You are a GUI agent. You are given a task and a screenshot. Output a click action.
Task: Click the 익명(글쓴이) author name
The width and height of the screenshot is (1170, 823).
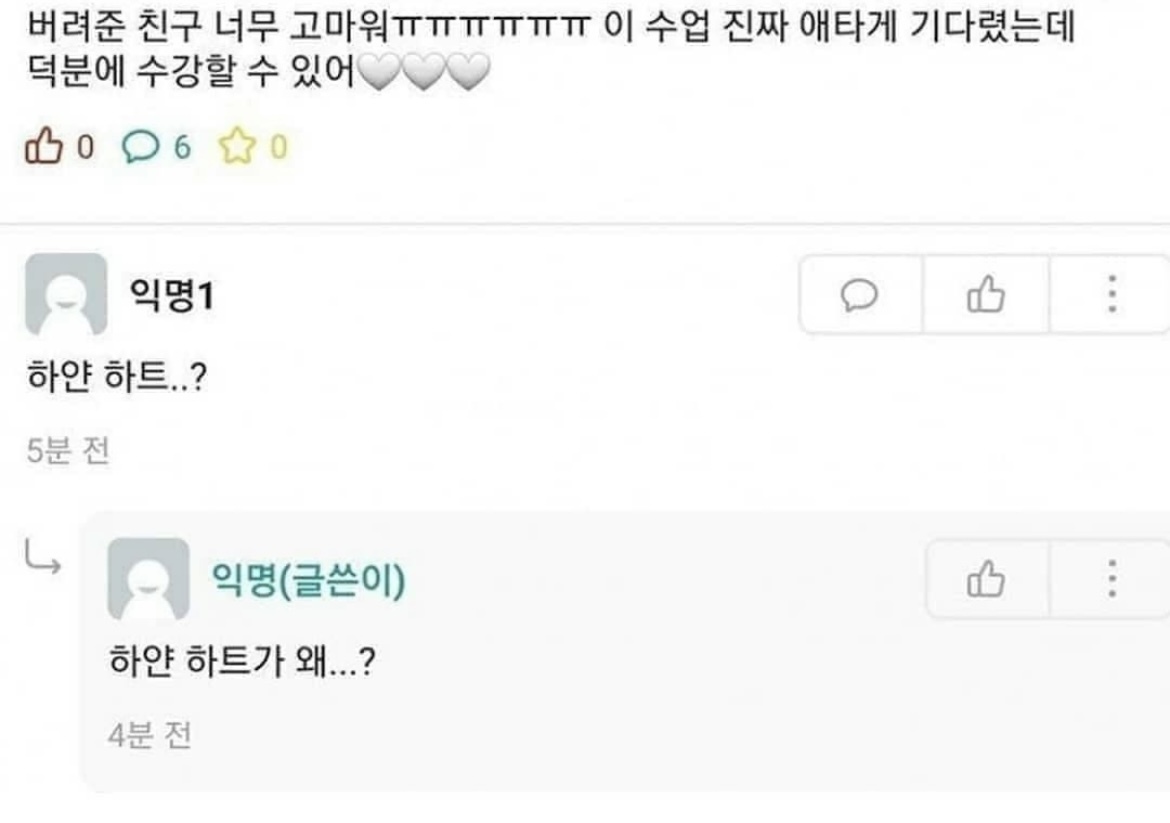(308, 580)
